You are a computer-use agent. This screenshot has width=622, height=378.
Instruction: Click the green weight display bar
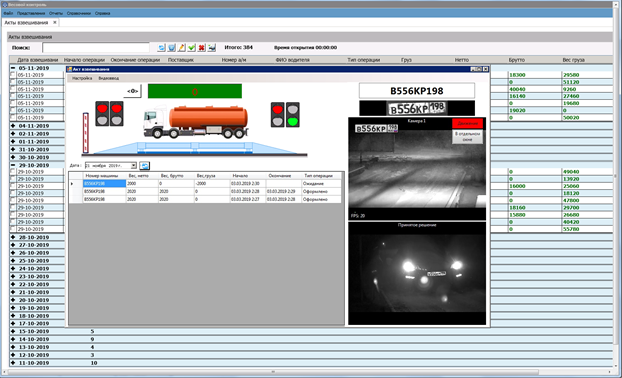click(x=195, y=91)
